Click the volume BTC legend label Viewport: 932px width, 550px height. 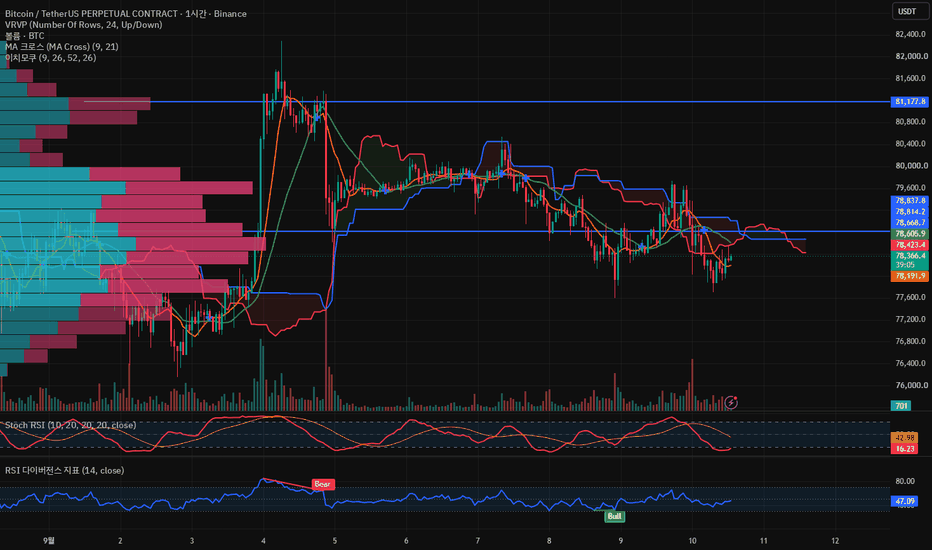coord(24,36)
